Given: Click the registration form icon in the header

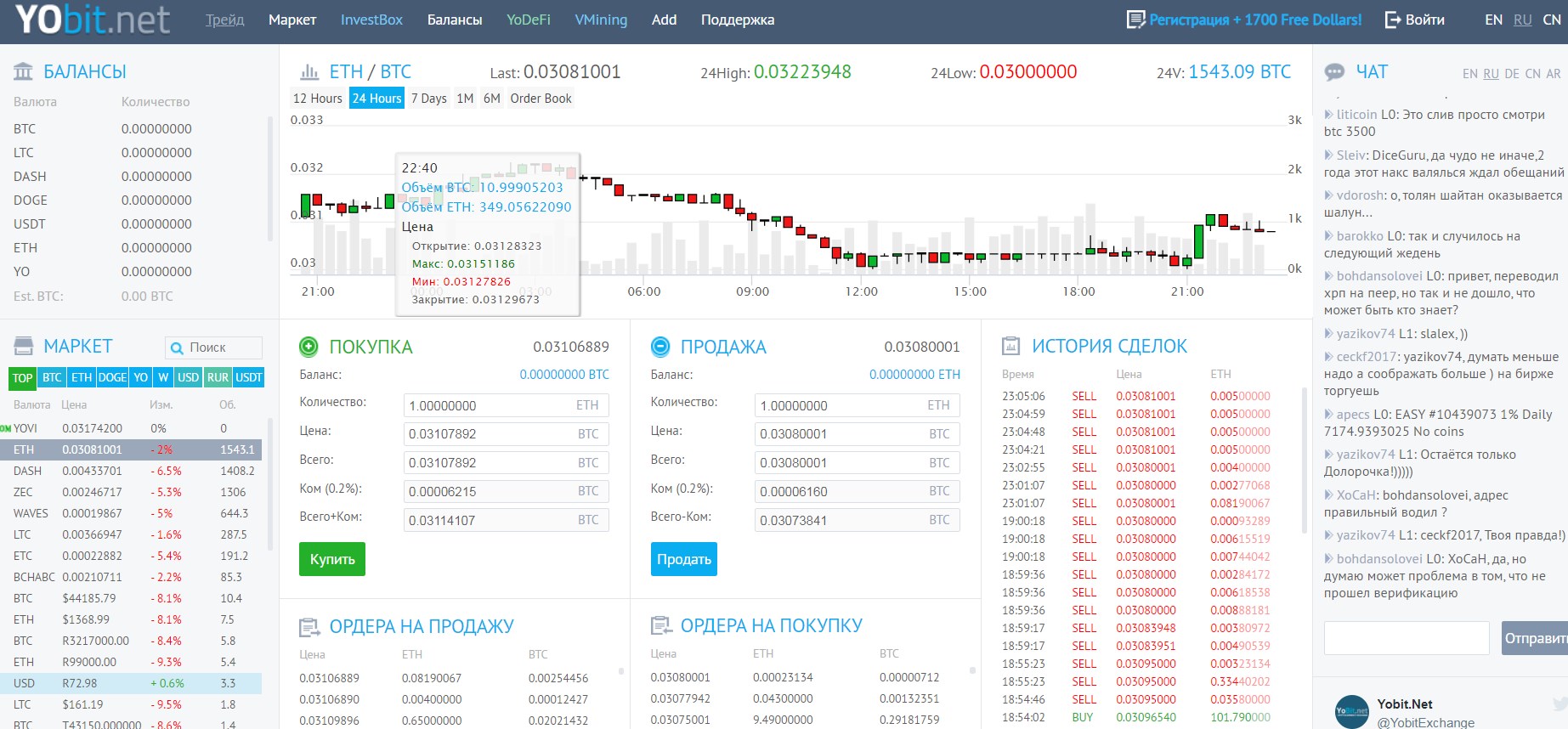Looking at the screenshot, I should pyautogui.click(x=1135, y=20).
